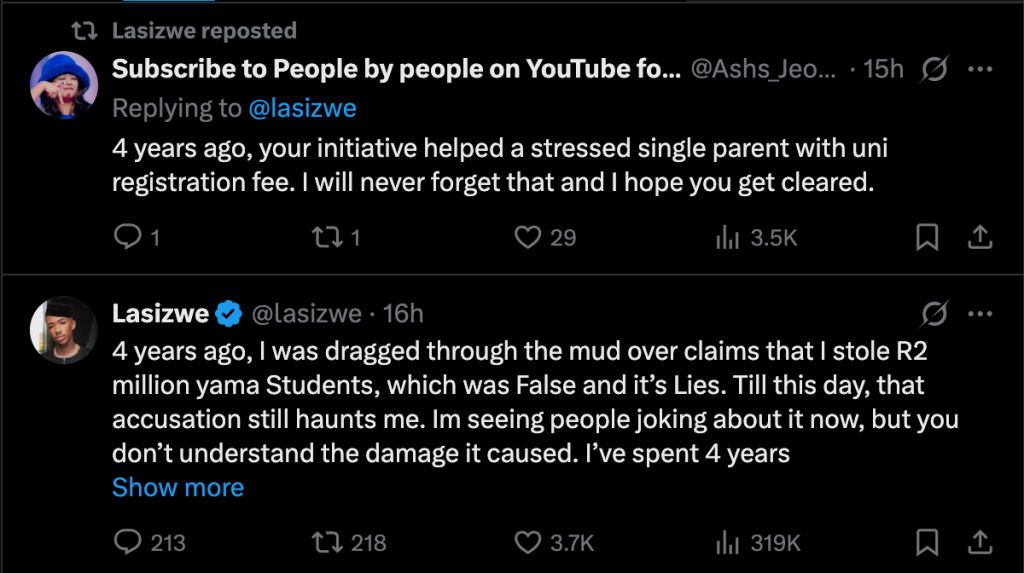The height and width of the screenshot is (573, 1024).
Task: Bookmark Lasizwe's R2 million tweet
Action: pos(927,542)
